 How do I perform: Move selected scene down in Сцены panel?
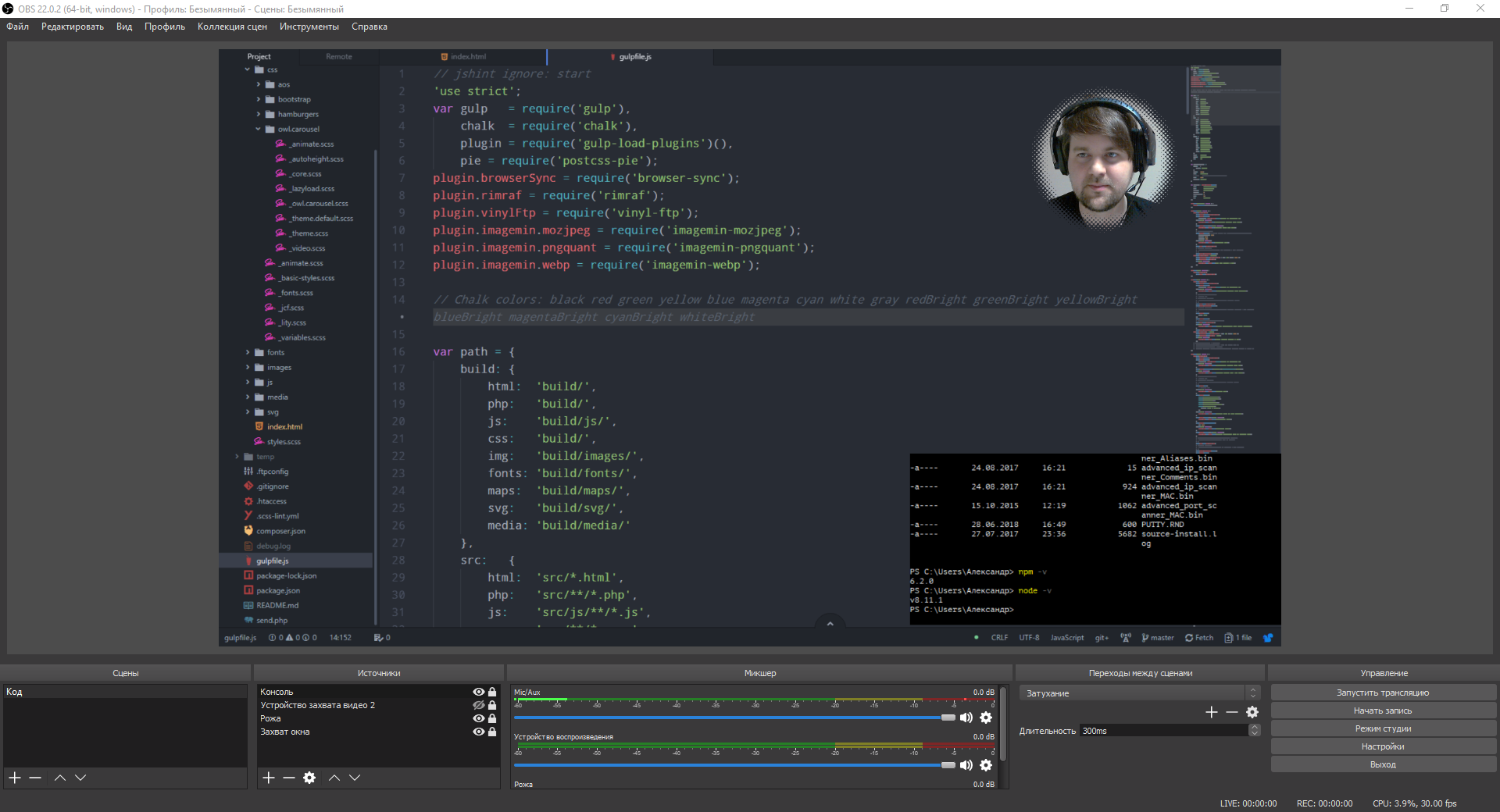[80, 778]
